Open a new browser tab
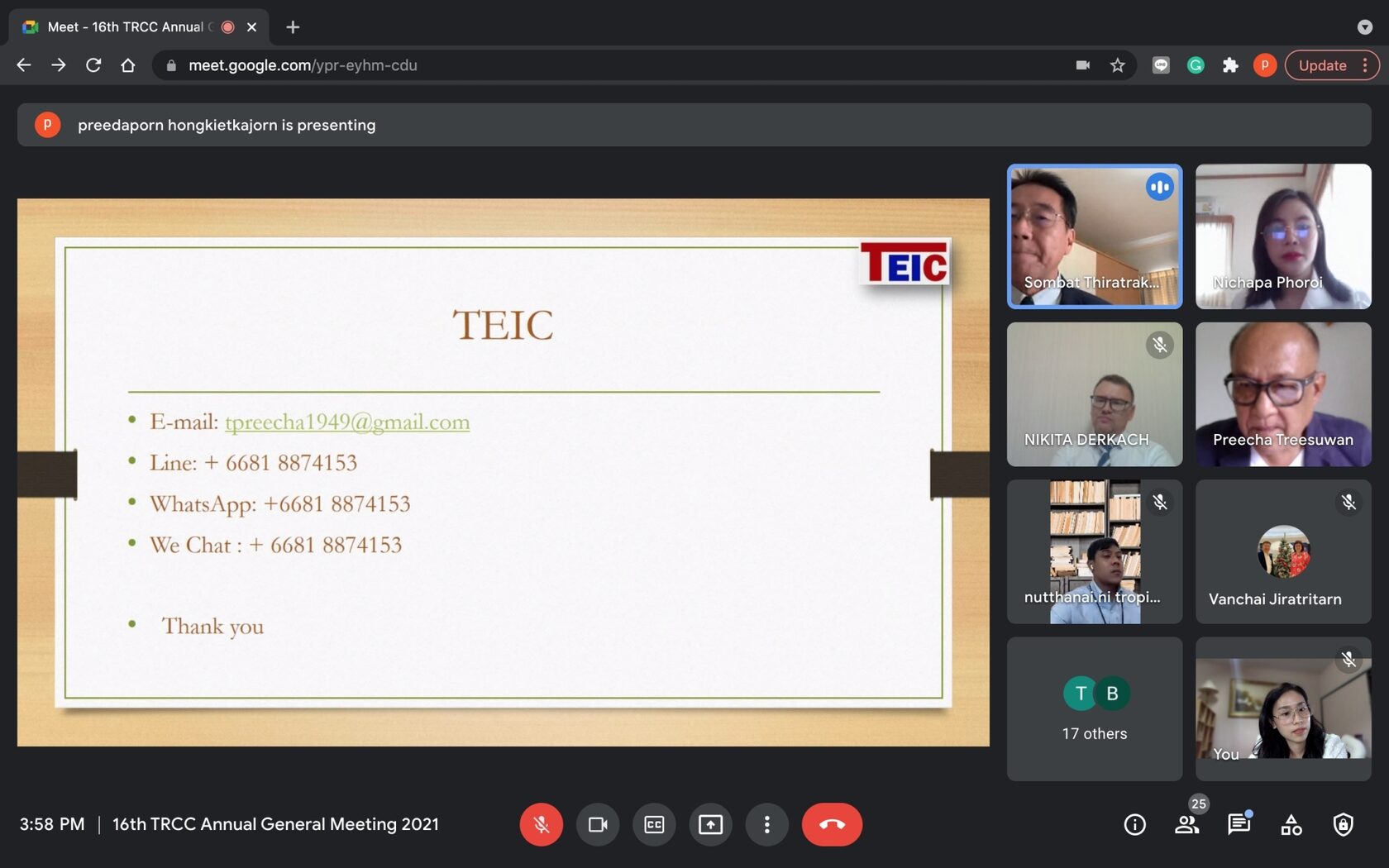 293,27
